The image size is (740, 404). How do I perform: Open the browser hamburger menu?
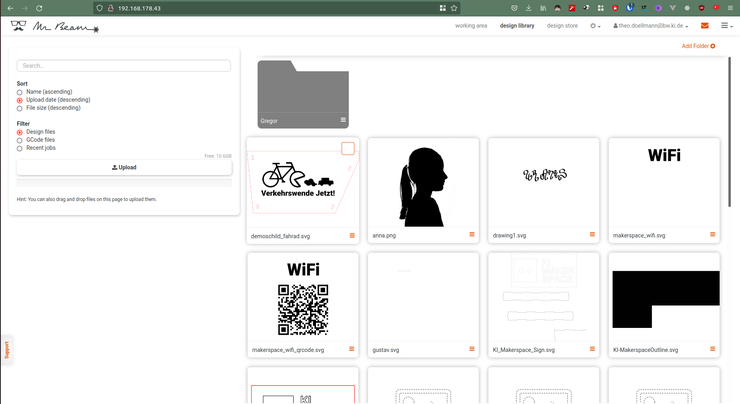(730, 8)
